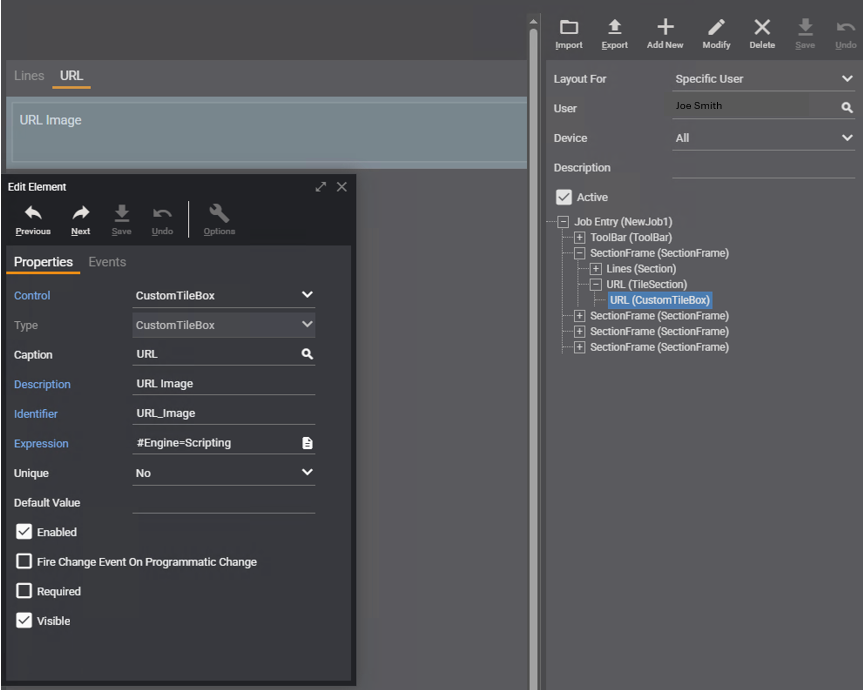Select URL (CustomTileBox) tree item
The image size is (863, 690).
(660, 300)
